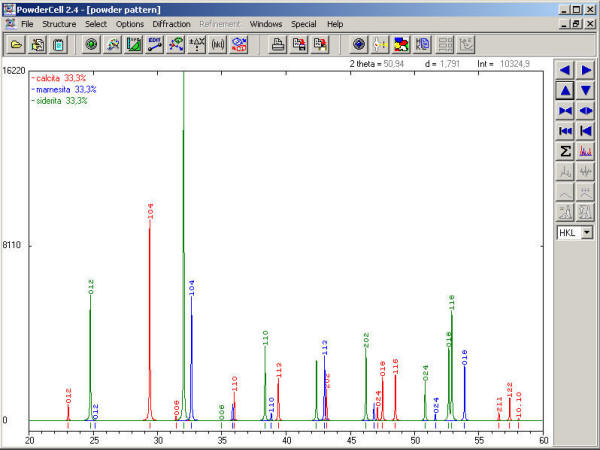Open the Diffraction menu
Image resolution: width=600 pixels, height=450 pixels.
point(171,23)
